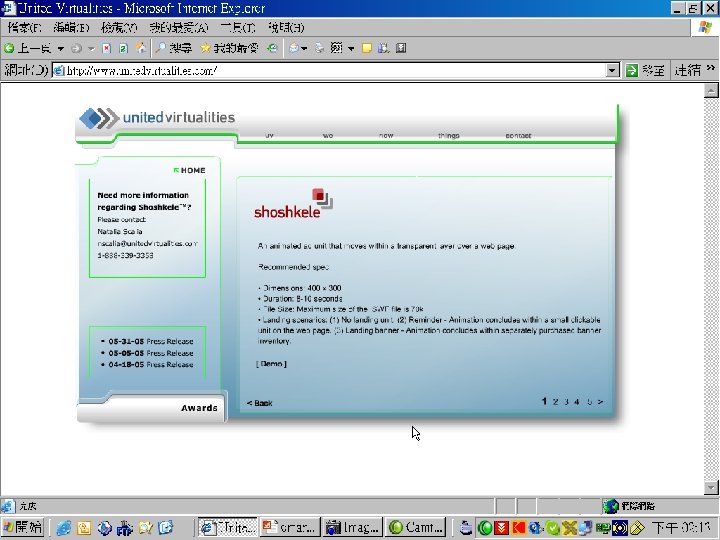The width and height of the screenshot is (720, 540).
Task: Open the Forward button history dropdown arrow
Action: pos(91,48)
